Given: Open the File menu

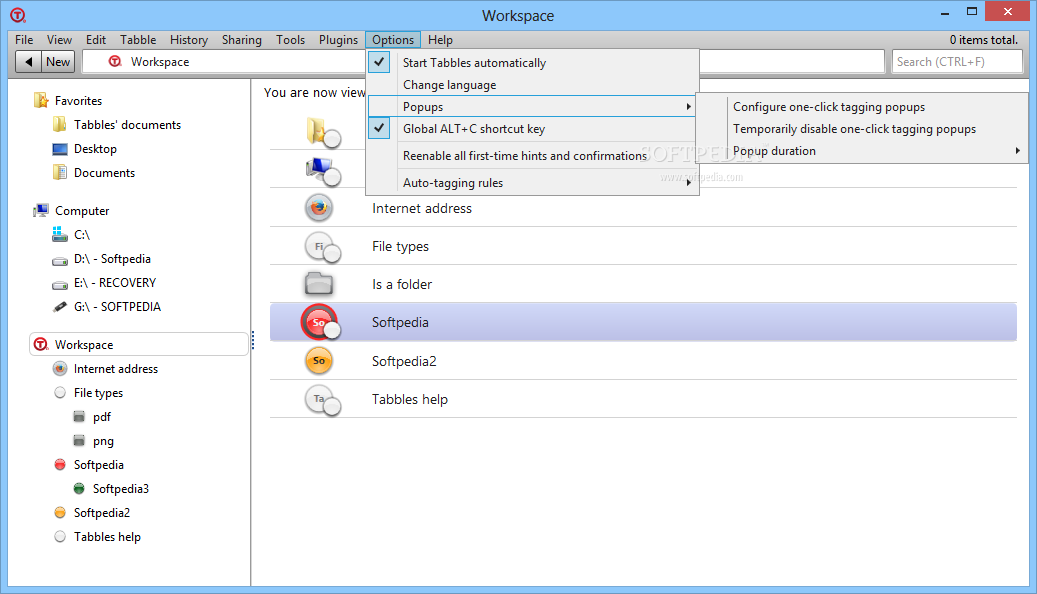Looking at the screenshot, I should pyautogui.click(x=24, y=40).
